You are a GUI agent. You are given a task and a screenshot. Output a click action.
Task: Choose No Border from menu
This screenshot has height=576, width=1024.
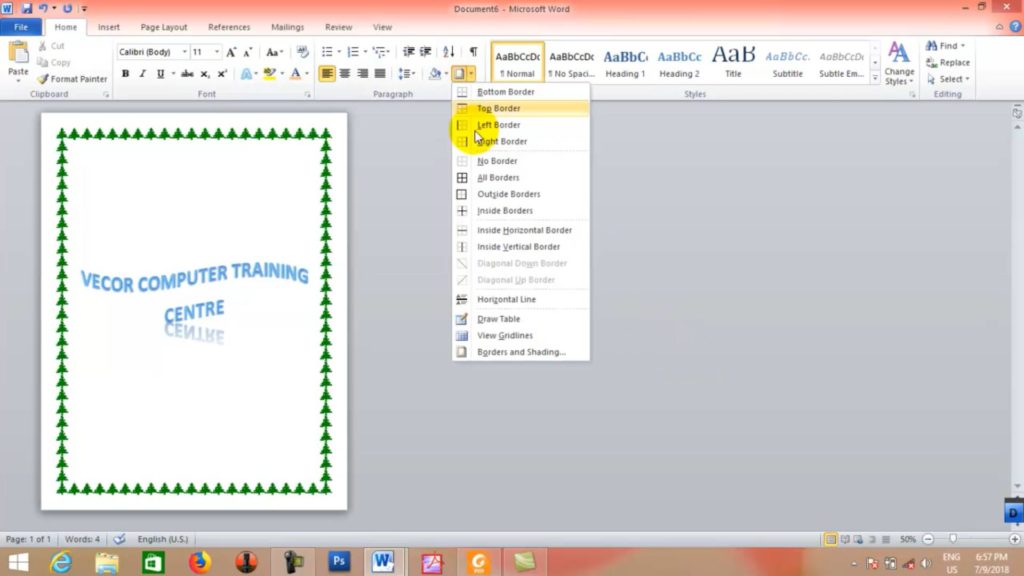pos(521,161)
